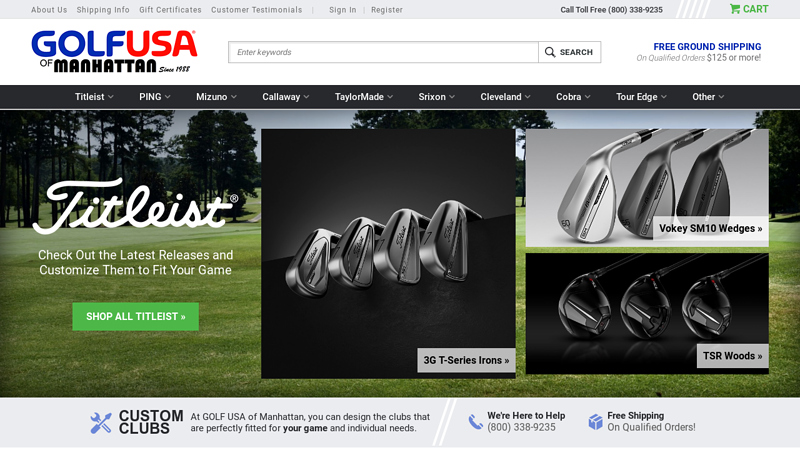Viewport: 800px width, 450px height.
Task: Expand the Srixon menu chevron
Action: click(x=452, y=97)
